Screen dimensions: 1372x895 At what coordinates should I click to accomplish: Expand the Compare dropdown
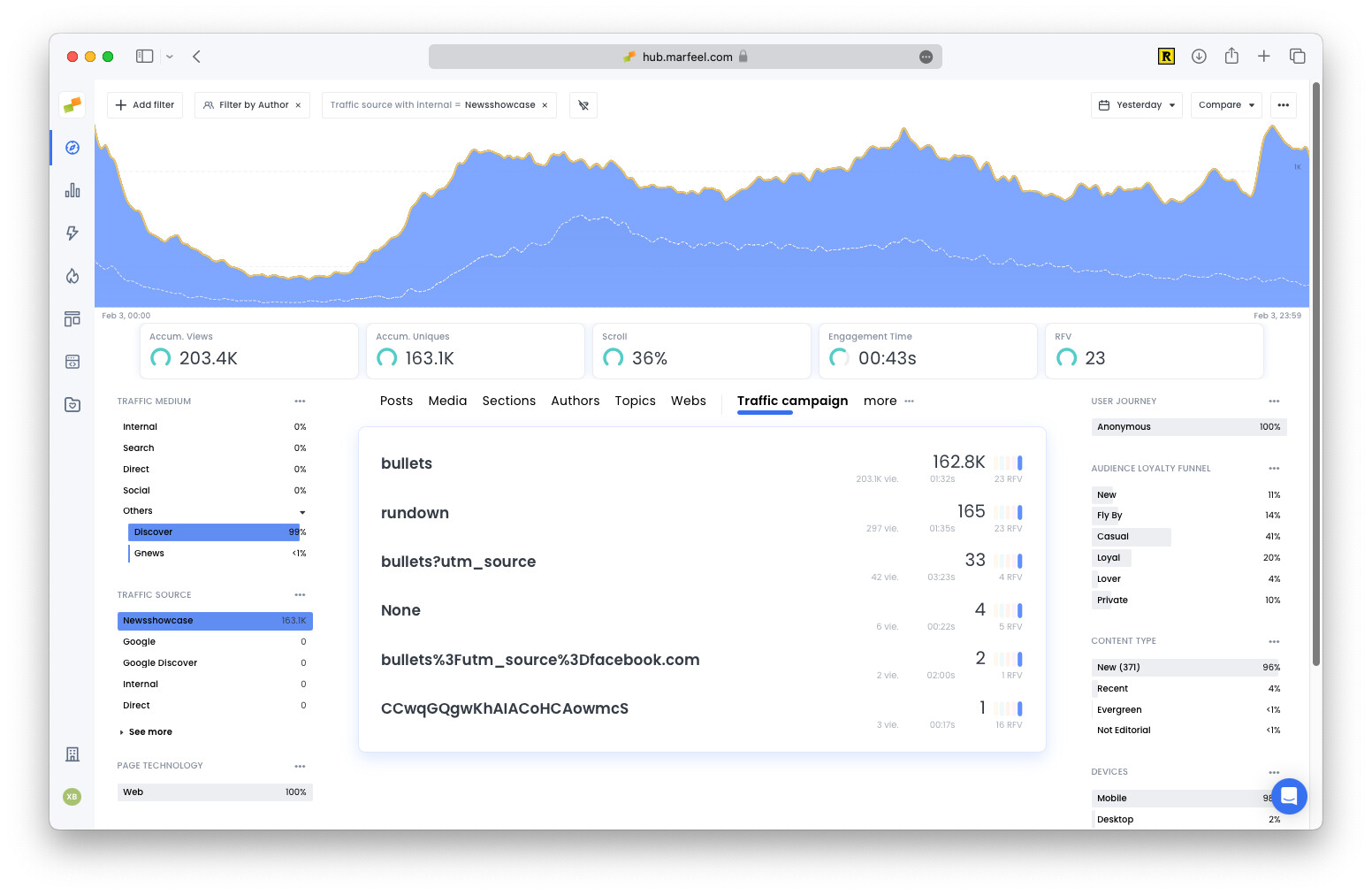click(1226, 104)
